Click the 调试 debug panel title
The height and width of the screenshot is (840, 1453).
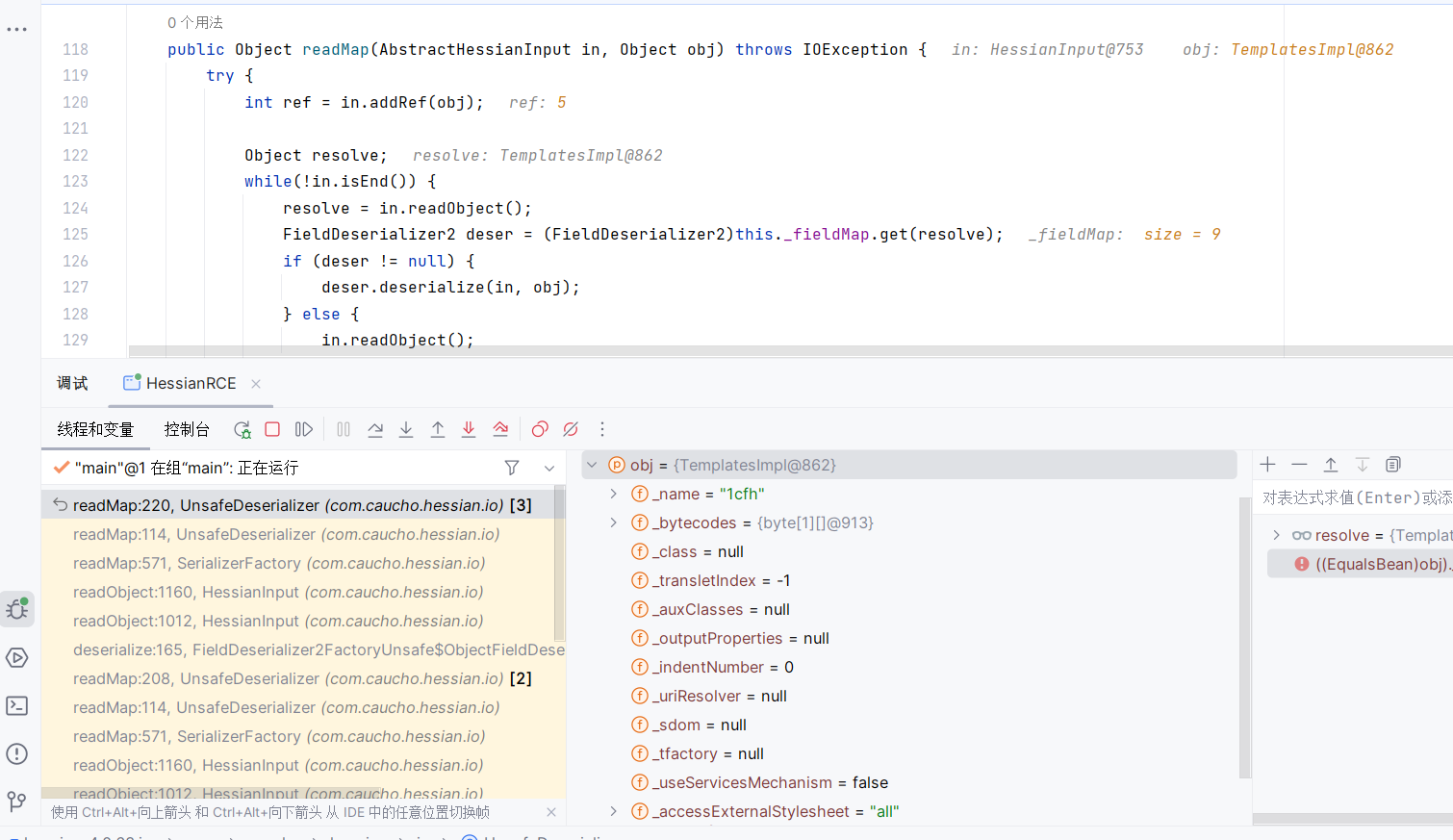click(72, 383)
